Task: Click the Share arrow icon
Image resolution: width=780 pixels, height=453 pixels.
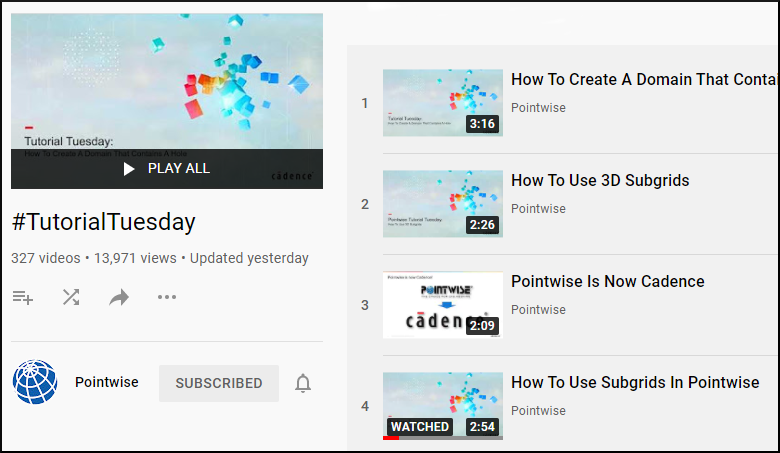Action: pyautogui.click(x=119, y=297)
